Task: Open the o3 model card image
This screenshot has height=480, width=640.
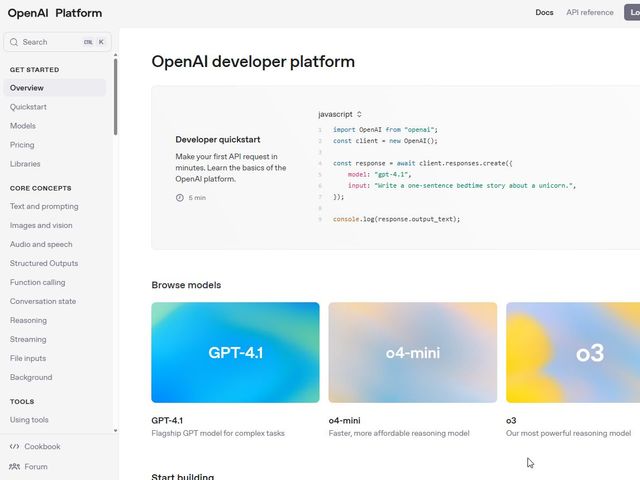Action: tap(573, 352)
